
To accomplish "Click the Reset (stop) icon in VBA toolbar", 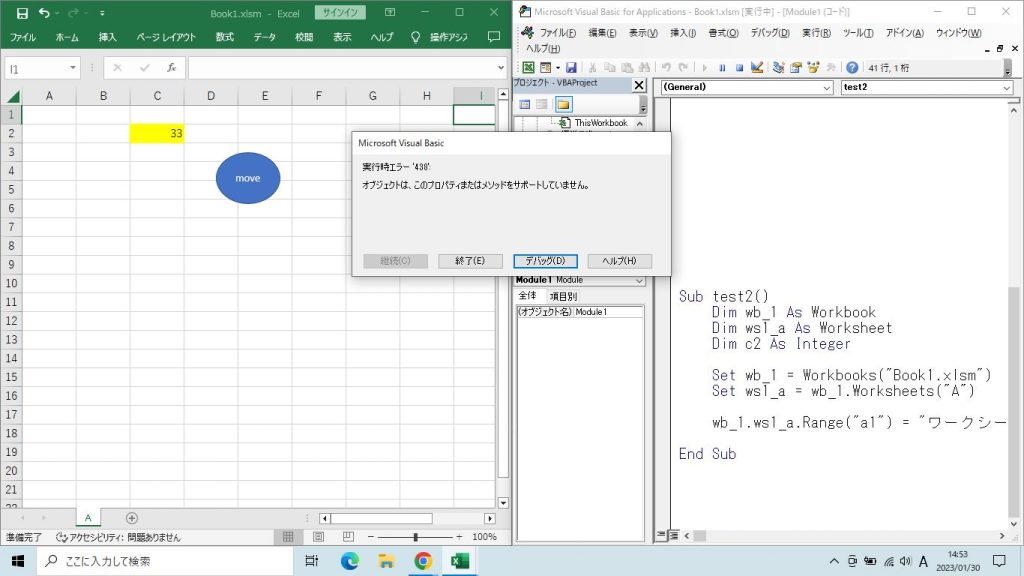I will pyautogui.click(x=739, y=68).
